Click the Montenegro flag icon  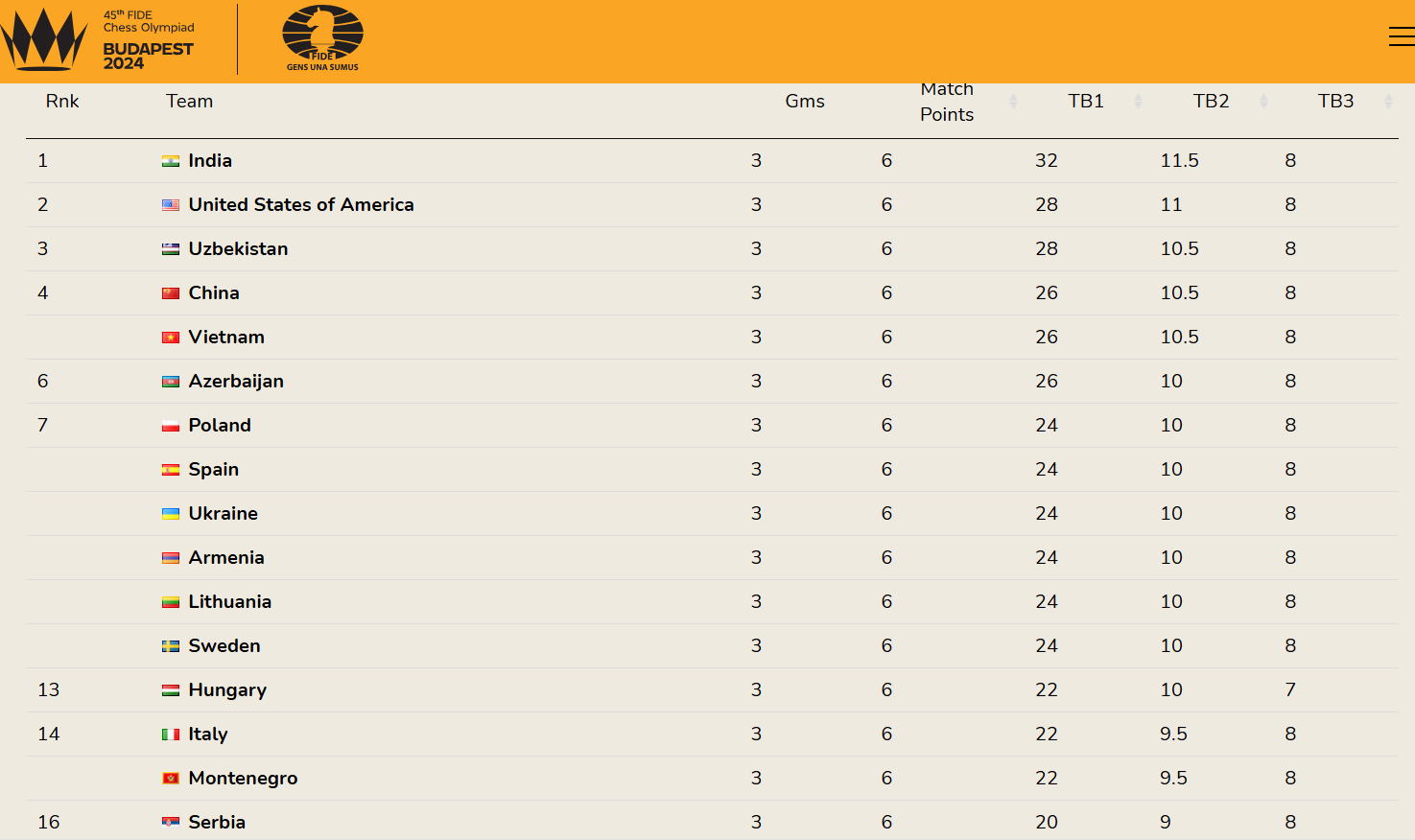coord(171,779)
